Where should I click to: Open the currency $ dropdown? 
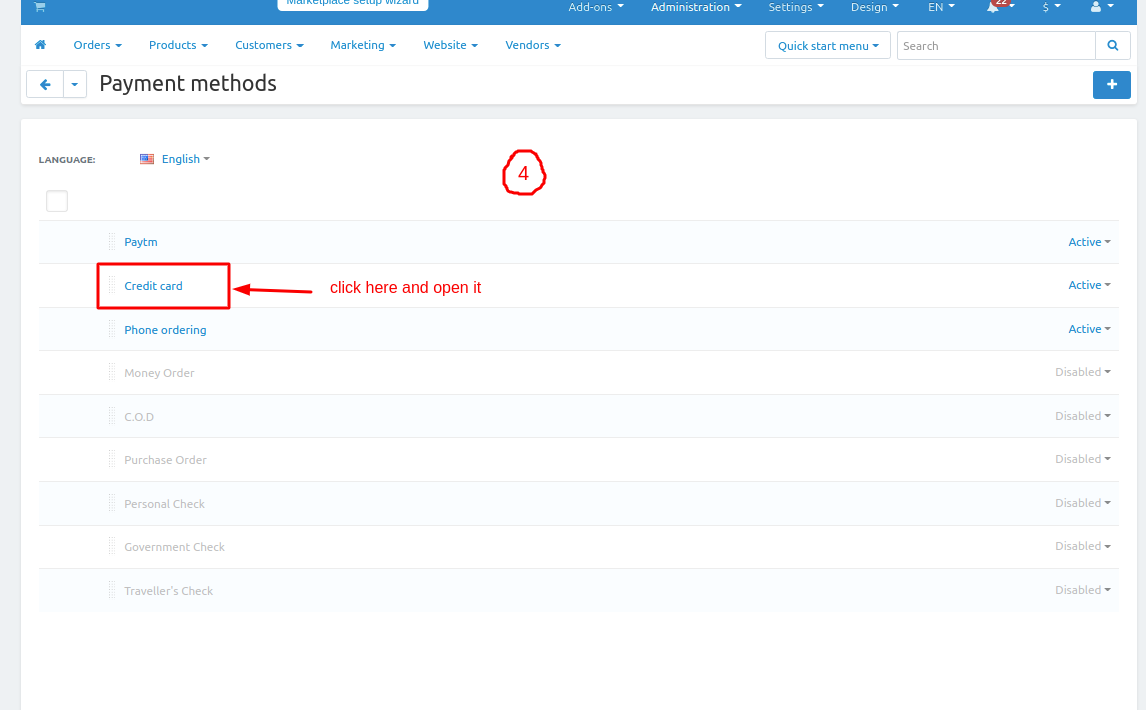point(1051,7)
